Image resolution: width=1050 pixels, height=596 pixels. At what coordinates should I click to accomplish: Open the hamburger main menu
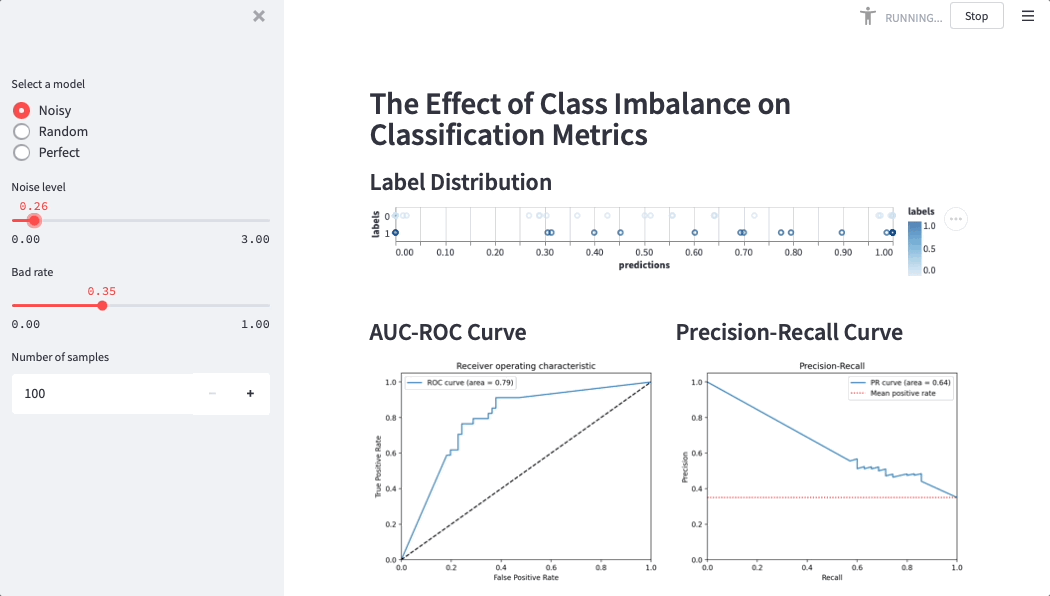click(1028, 16)
